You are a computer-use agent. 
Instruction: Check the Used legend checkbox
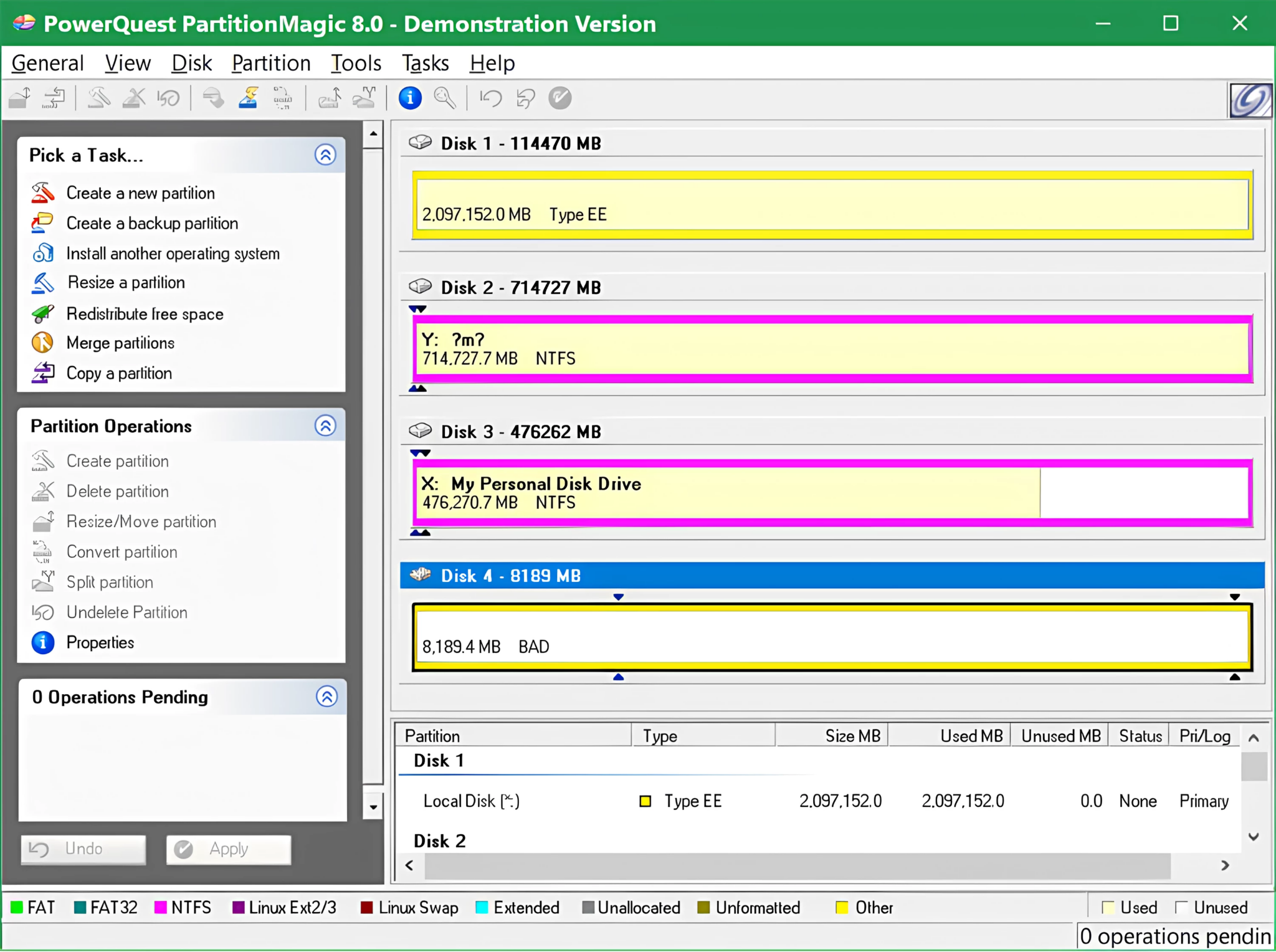1108,908
